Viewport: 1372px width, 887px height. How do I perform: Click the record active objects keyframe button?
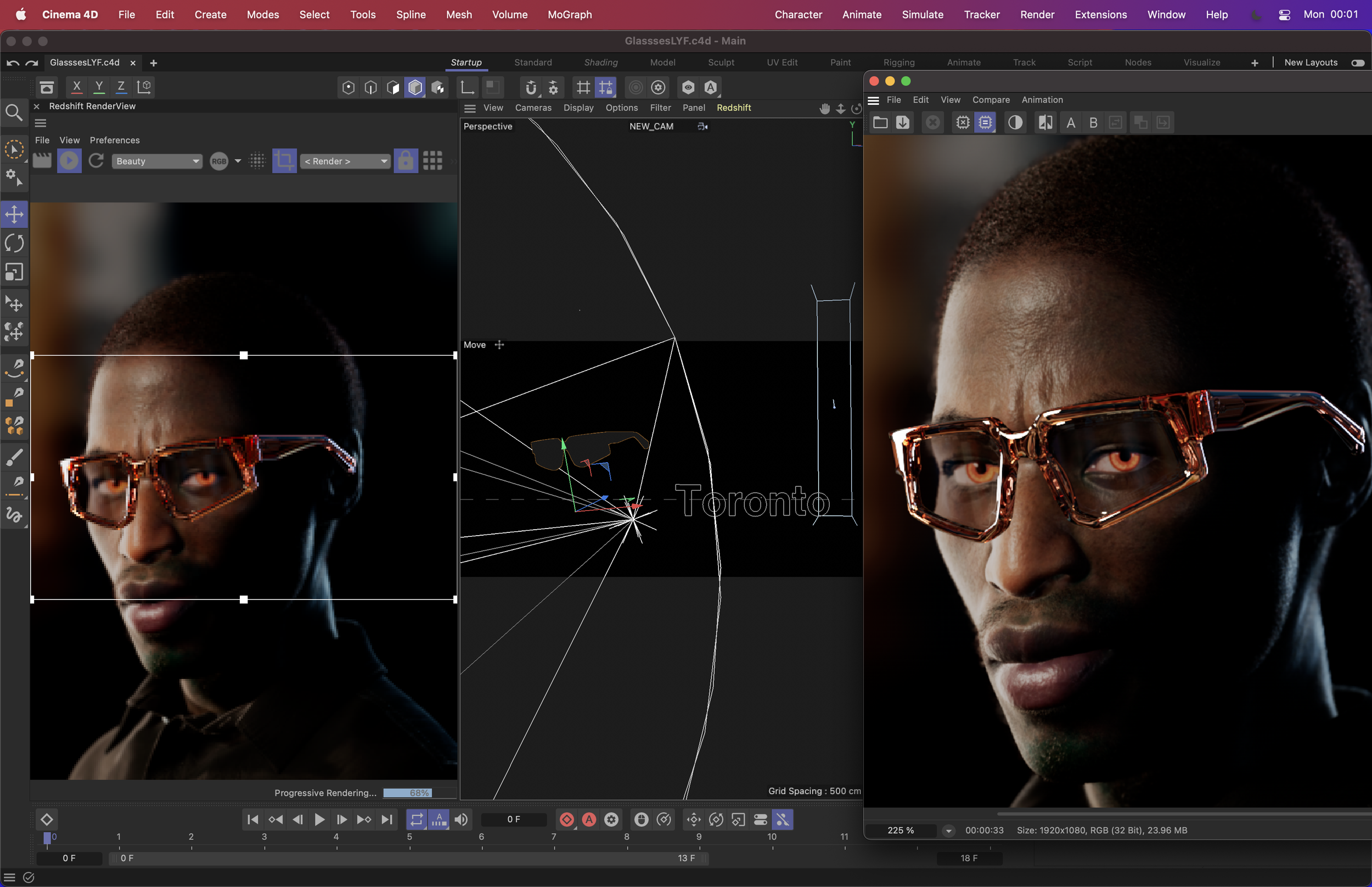(x=566, y=819)
